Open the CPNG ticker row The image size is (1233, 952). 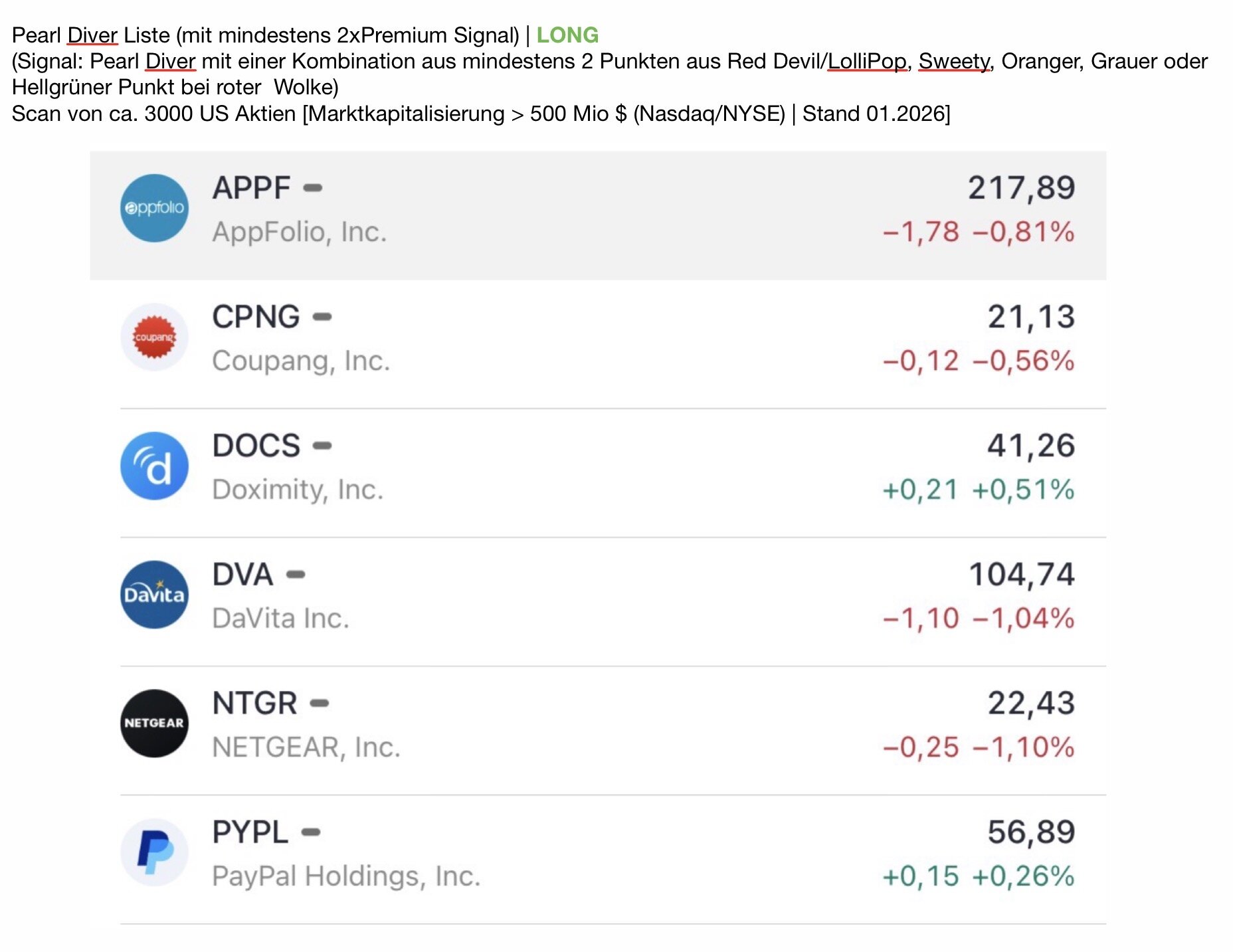coord(256,317)
